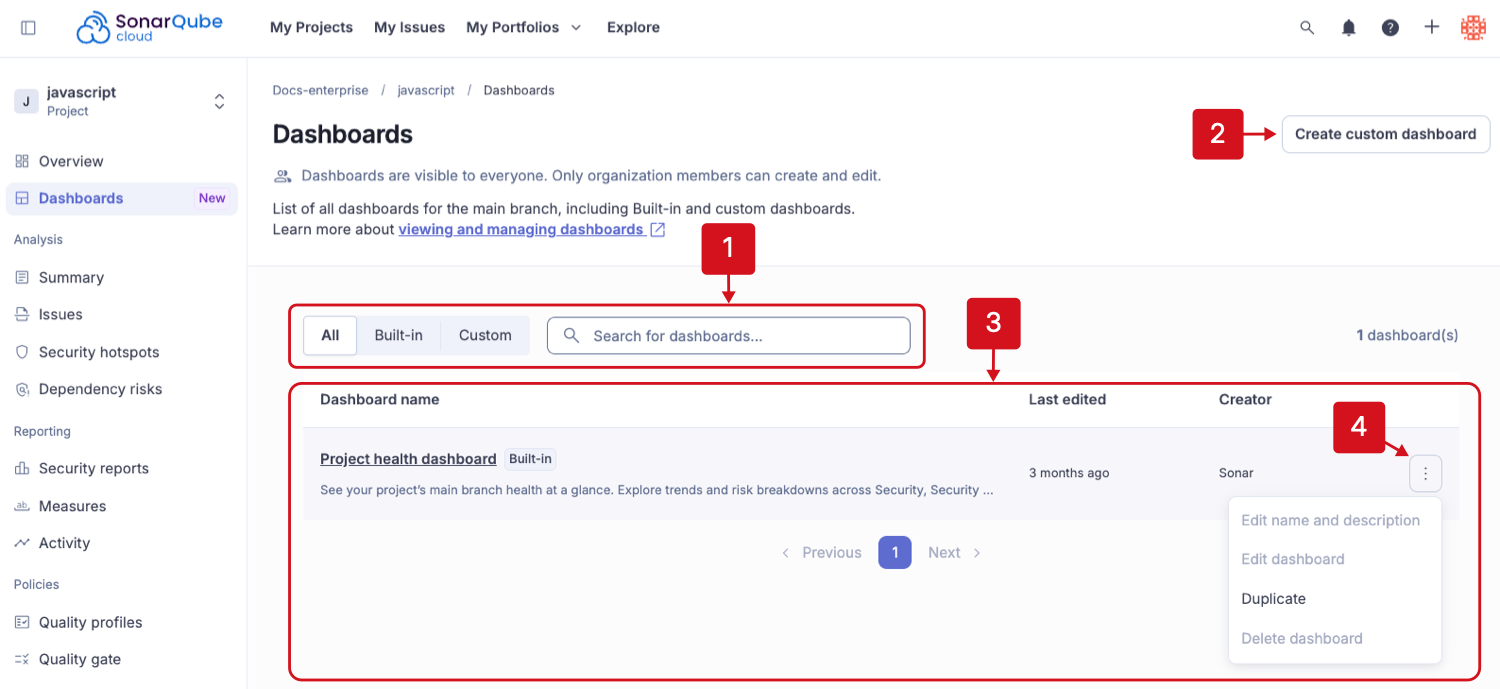The height and width of the screenshot is (689, 1500).
Task: Expand the My Portfolios dropdown
Action: point(523,28)
